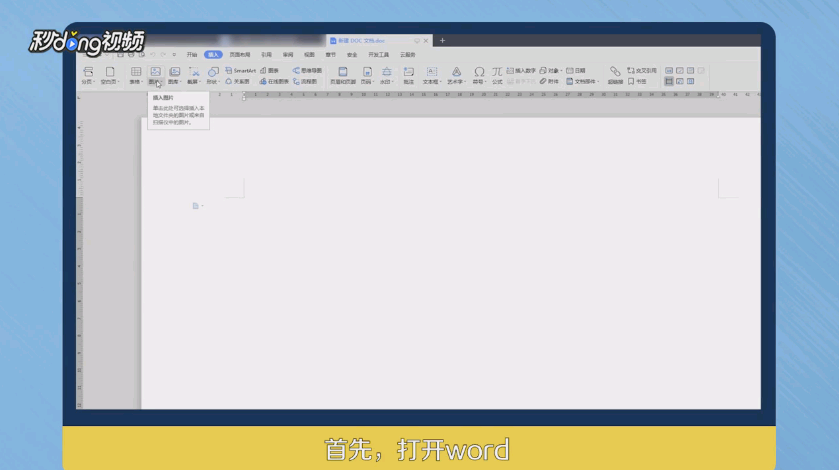Insert a Chart (图表)
Viewport: 839px width, 470px height.
point(269,71)
